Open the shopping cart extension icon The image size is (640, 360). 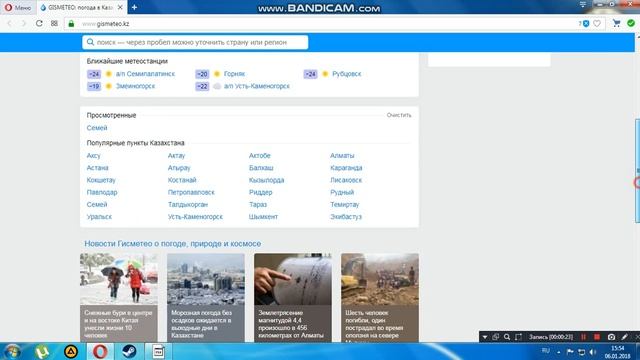click(617, 24)
